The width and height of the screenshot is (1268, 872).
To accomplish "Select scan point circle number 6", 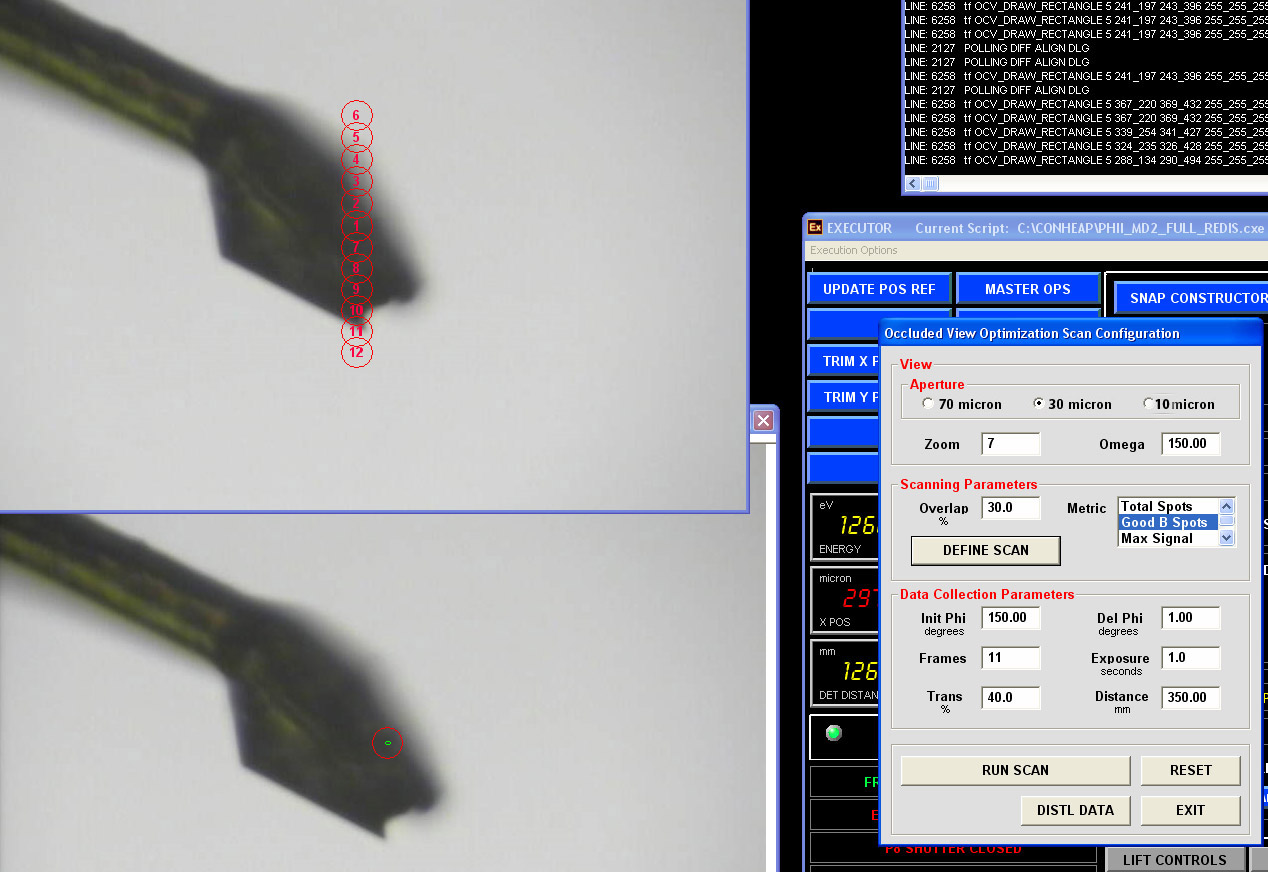I will (356, 116).
